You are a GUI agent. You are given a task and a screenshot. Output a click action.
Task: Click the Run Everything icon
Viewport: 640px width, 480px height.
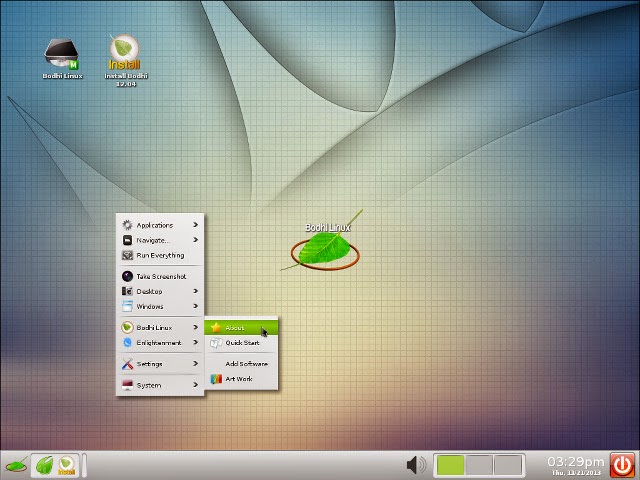127,255
